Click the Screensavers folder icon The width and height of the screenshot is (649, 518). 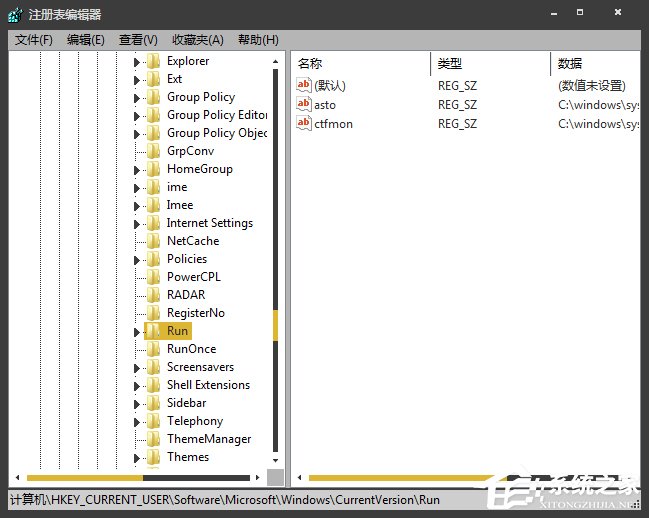tap(154, 367)
